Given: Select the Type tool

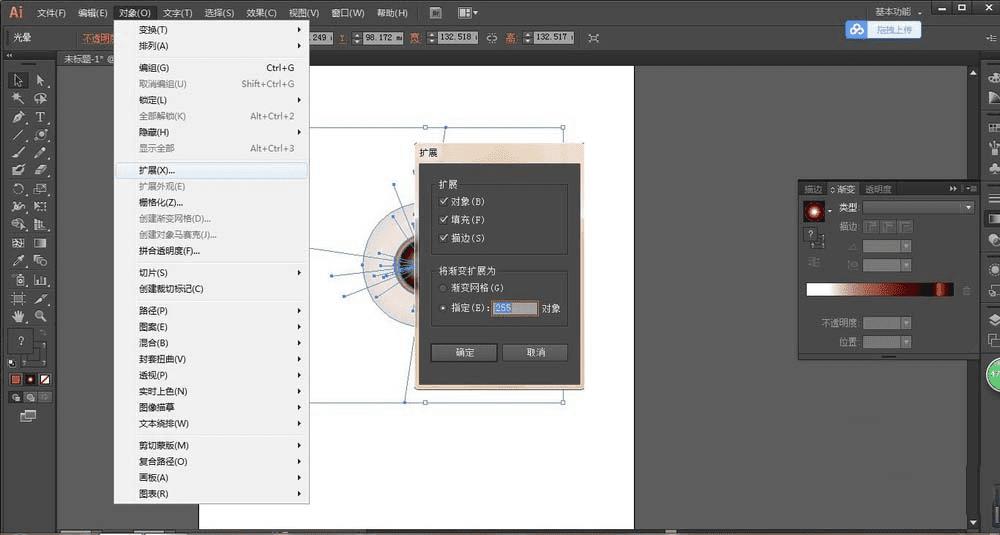Looking at the screenshot, I should click(x=41, y=117).
